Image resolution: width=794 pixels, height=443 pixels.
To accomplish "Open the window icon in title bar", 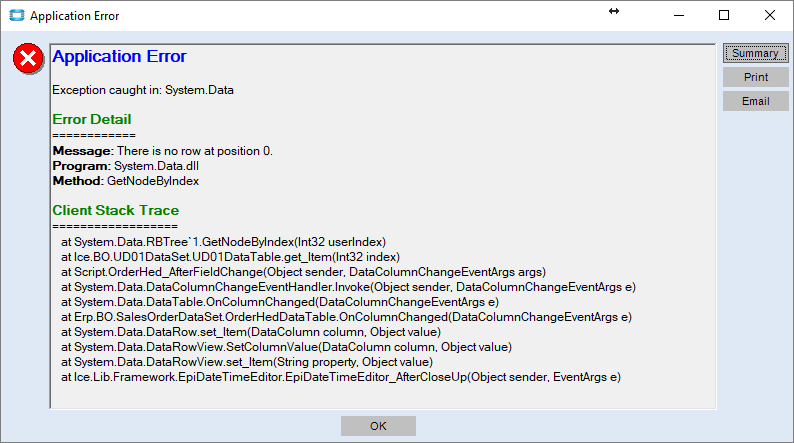I will [17, 16].
